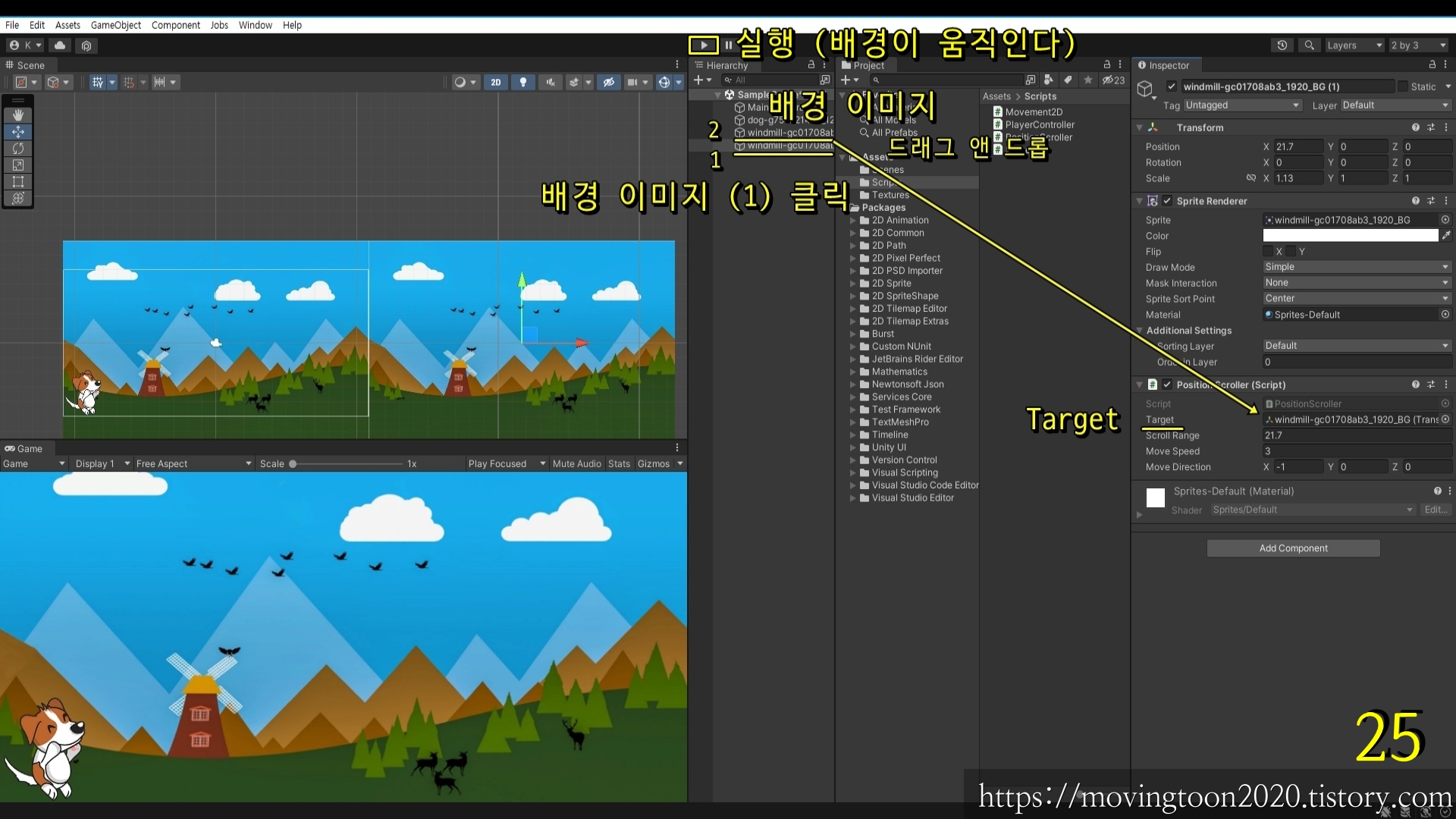The width and height of the screenshot is (1456, 819).
Task: Click the Stats button in Game view
Action: coord(619,463)
